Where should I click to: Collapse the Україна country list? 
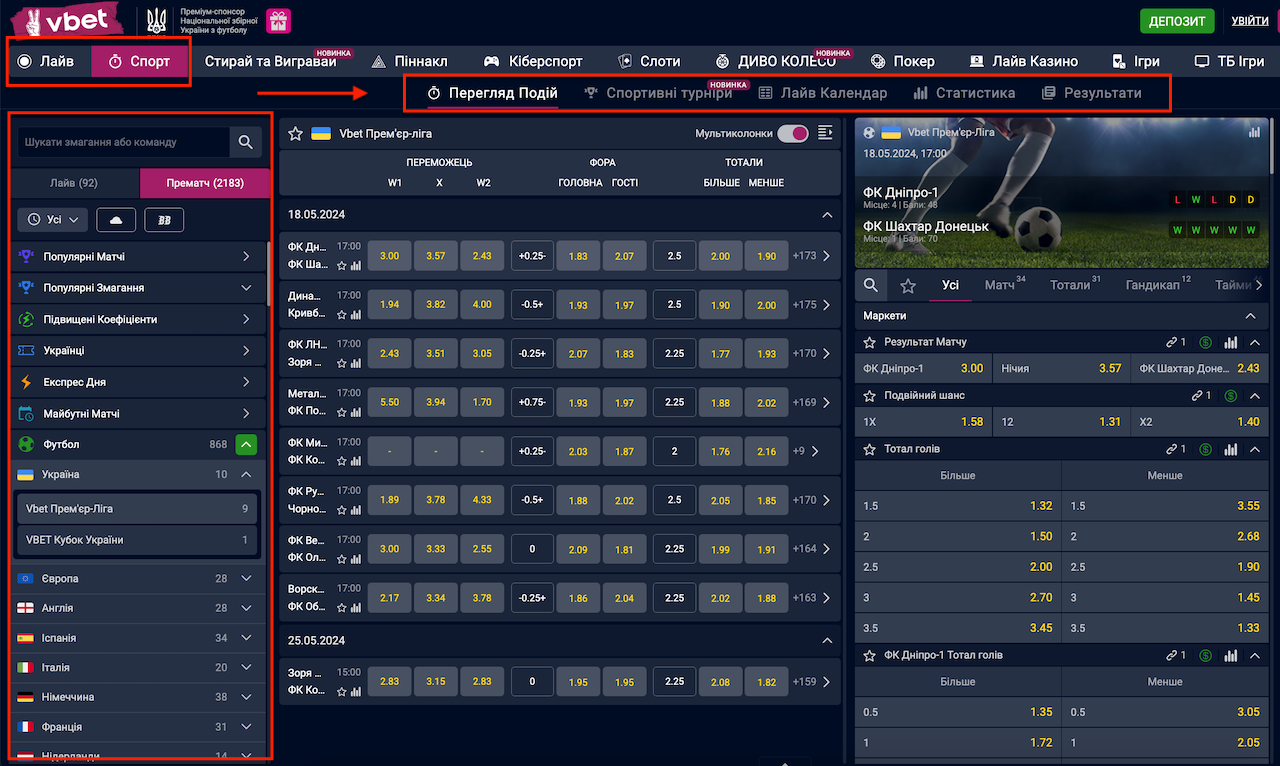pyautogui.click(x=246, y=475)
